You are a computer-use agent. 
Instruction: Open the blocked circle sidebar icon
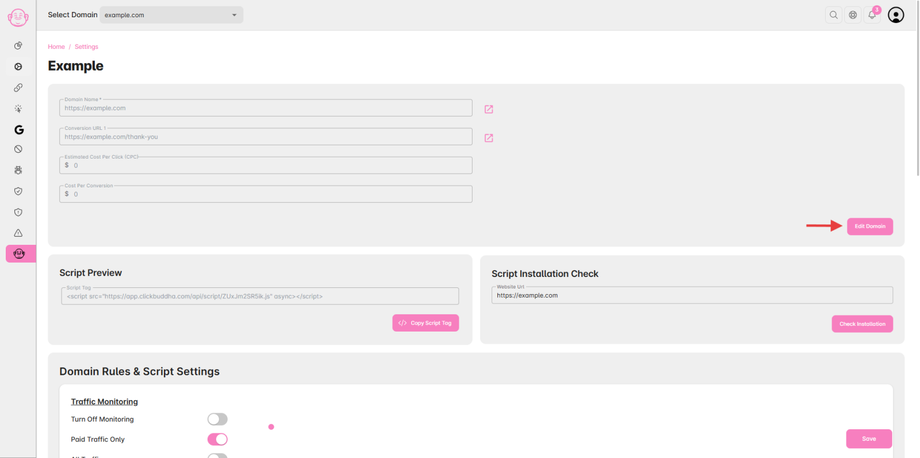coord(18,150)
